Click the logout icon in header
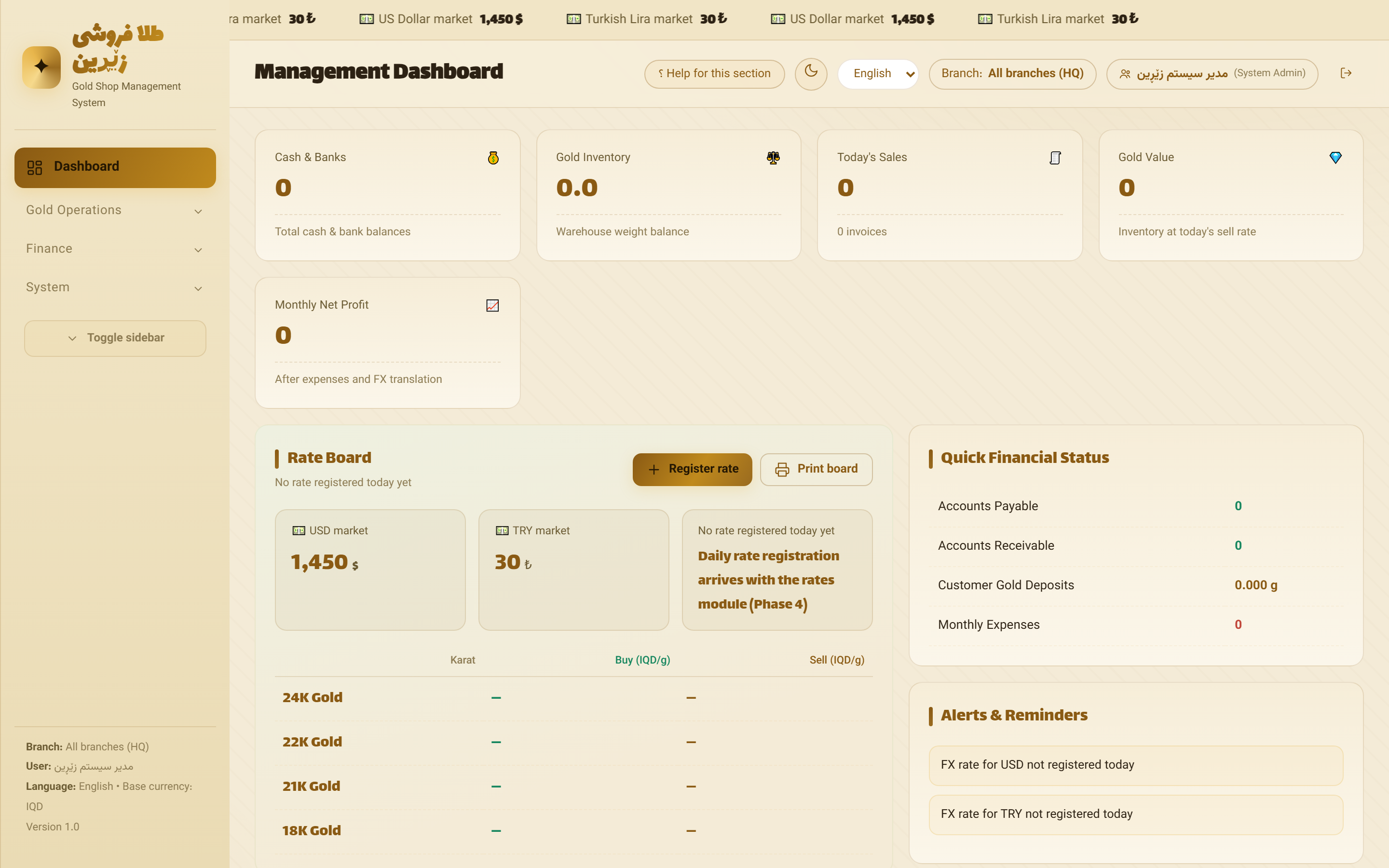 (x=1346, y=73)
